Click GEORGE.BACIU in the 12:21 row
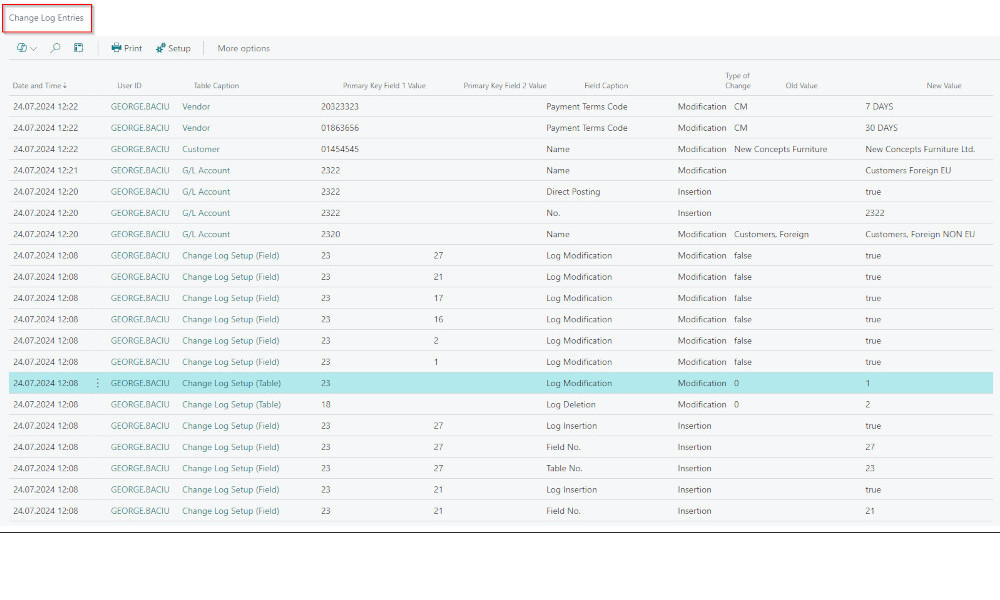 coord(140,170)
